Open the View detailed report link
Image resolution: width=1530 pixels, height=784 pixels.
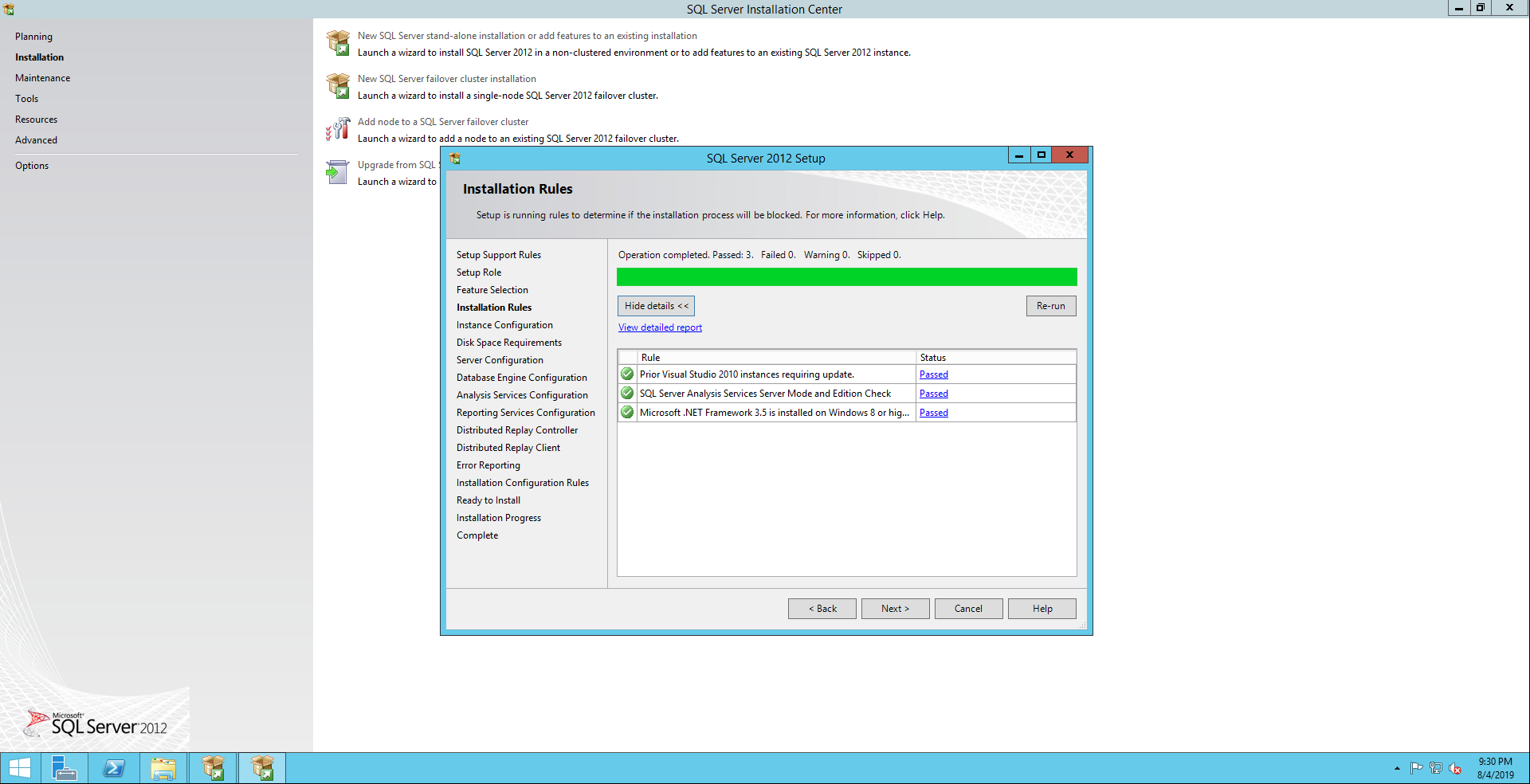click(660, 327)
